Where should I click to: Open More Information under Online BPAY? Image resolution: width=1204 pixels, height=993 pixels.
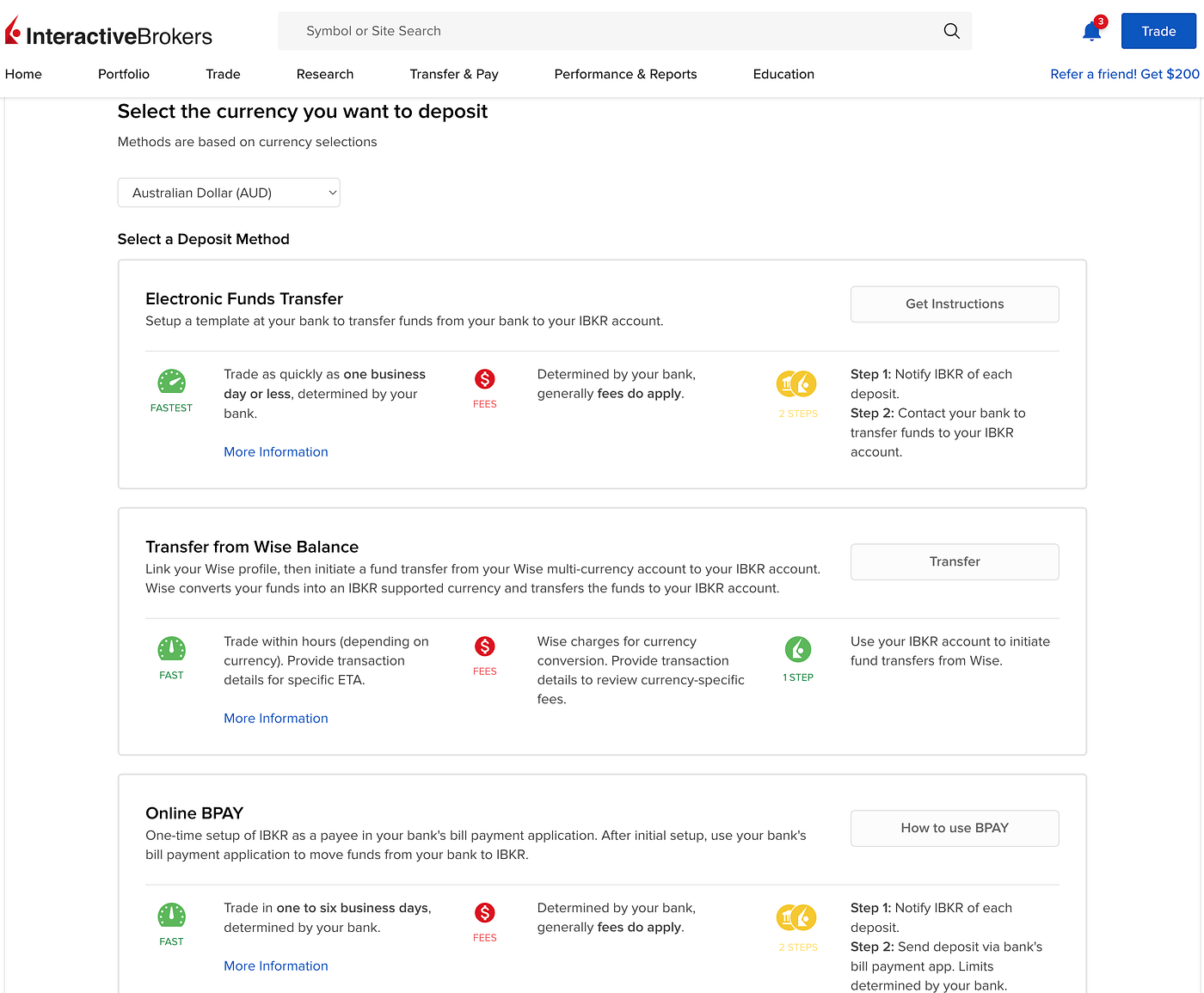pyautogui.click(x=276, y=965)
